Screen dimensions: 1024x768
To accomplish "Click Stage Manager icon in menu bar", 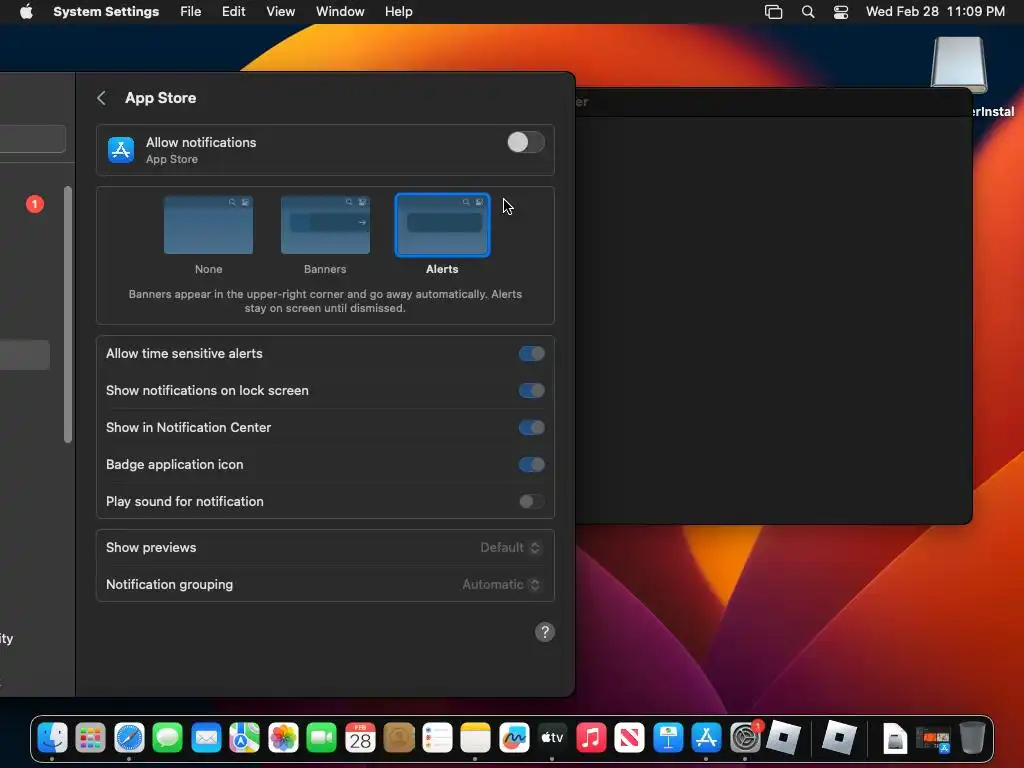I will (773, 12).
